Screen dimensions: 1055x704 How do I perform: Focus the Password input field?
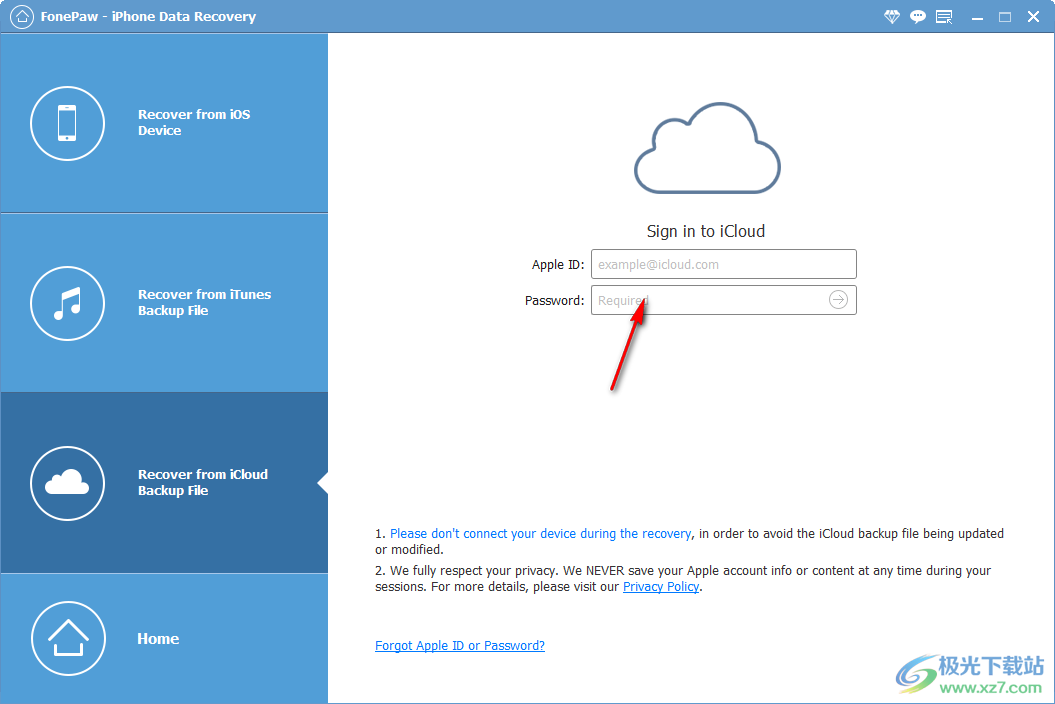click(708, 300)
